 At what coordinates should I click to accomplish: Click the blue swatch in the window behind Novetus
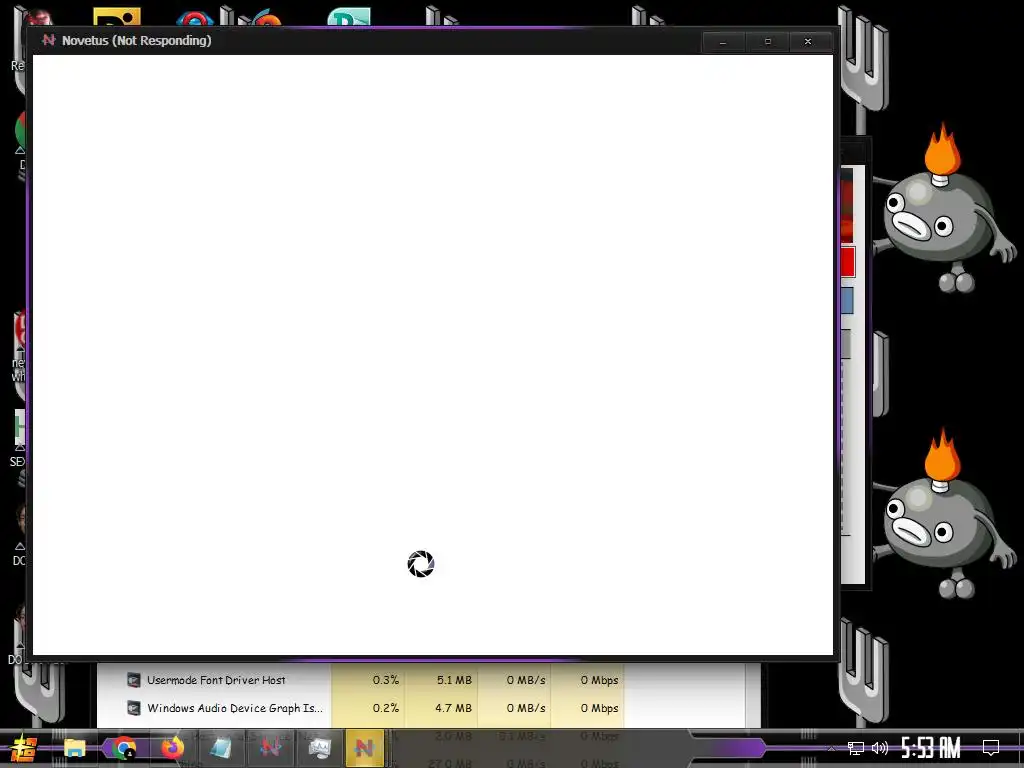(x=847, y=301)
